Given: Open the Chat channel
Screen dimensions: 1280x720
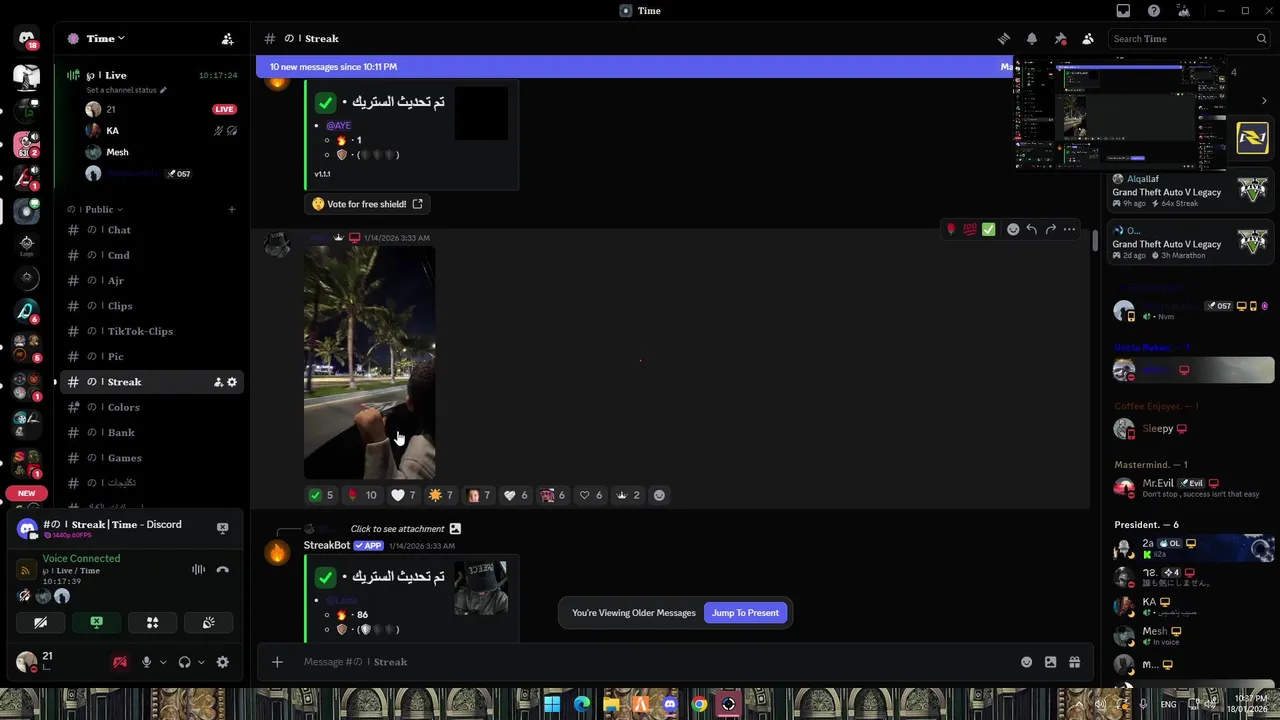Looking at the screenshot, I should point(152,230).
